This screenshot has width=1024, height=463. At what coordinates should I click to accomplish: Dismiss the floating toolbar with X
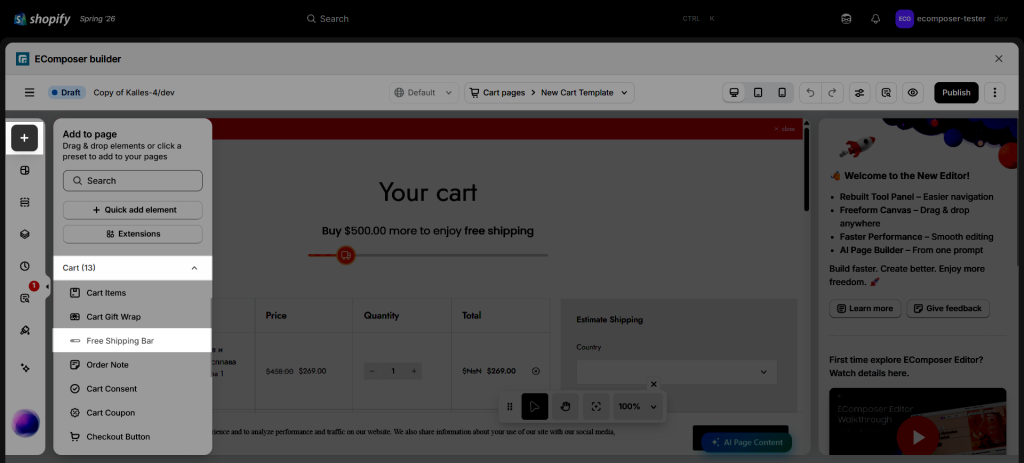tap(654, 384)
